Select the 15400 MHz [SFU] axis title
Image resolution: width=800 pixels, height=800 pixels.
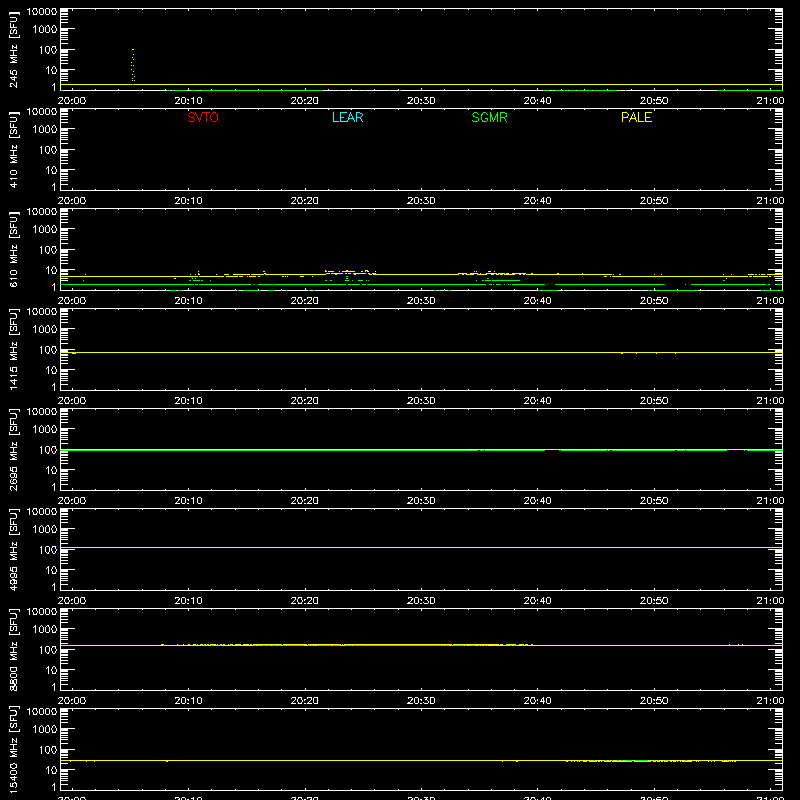pos(13,749)
